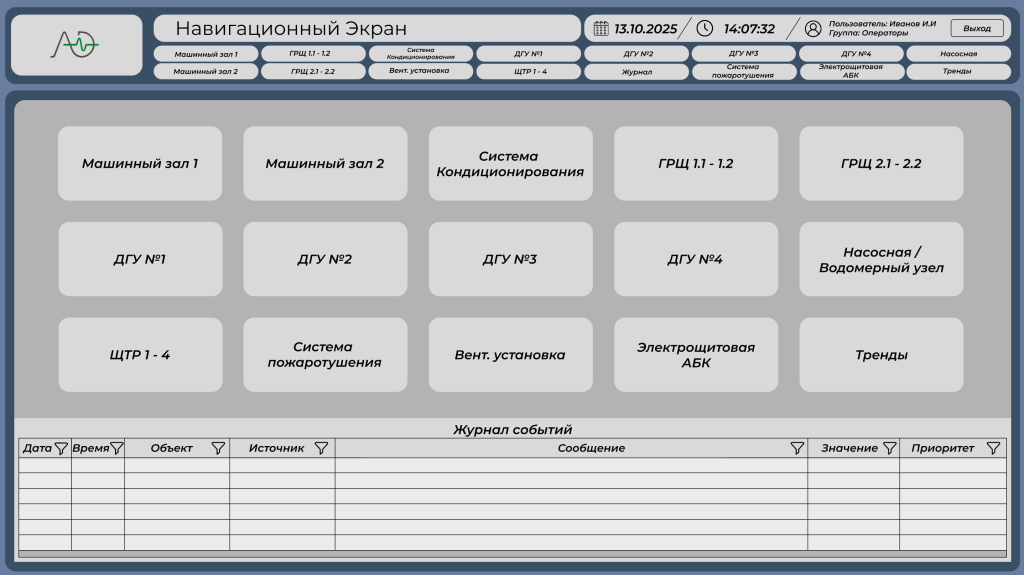Expand the Сообщение column filter

797,449
